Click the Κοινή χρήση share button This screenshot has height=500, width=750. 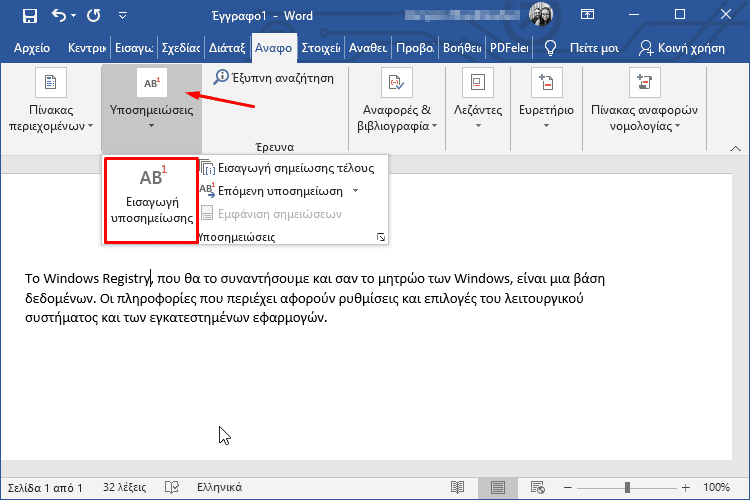pyautogui.click(x=682, y=48)
